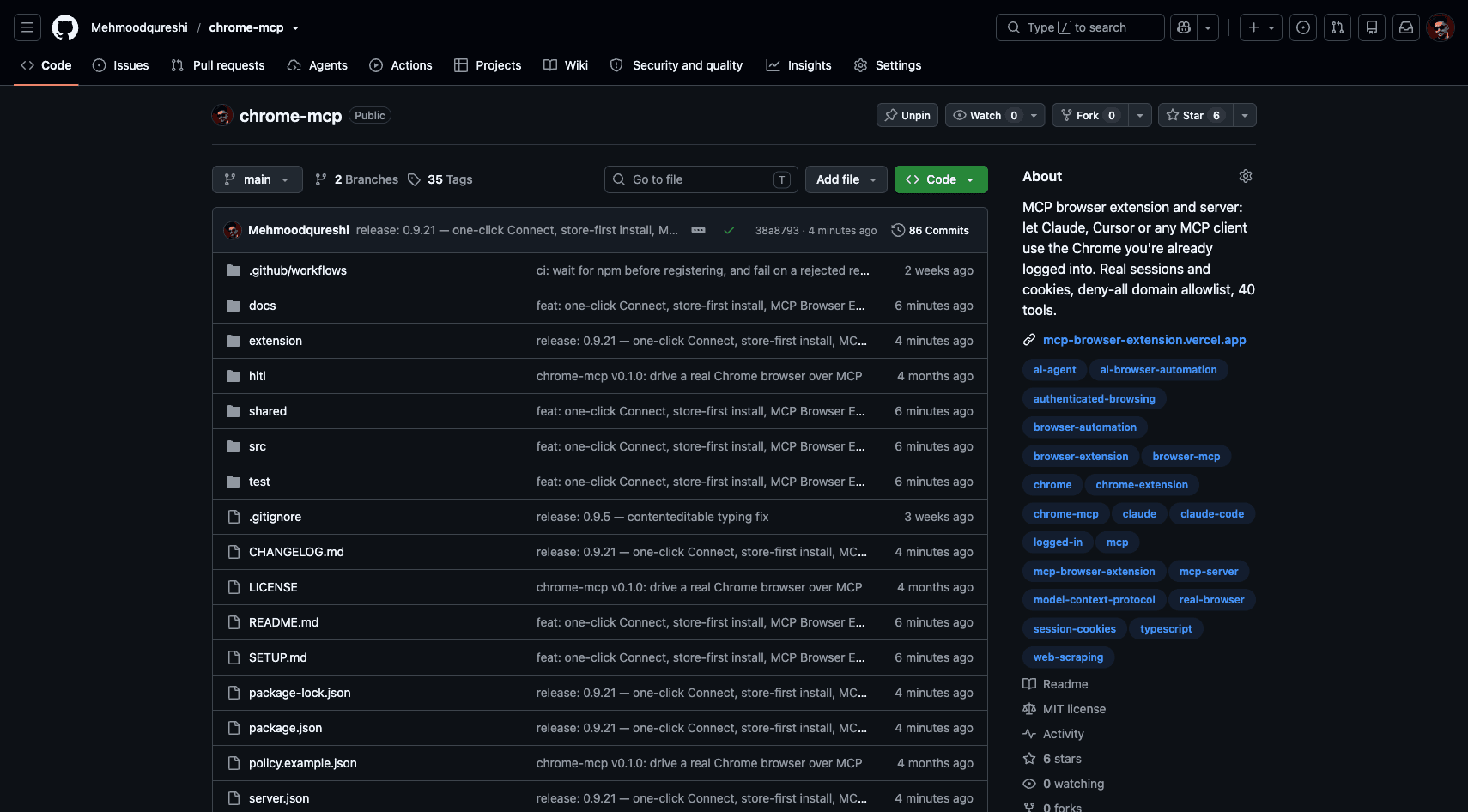
Task: View the commit checks status checkmark
Action: tap(729, 230)
